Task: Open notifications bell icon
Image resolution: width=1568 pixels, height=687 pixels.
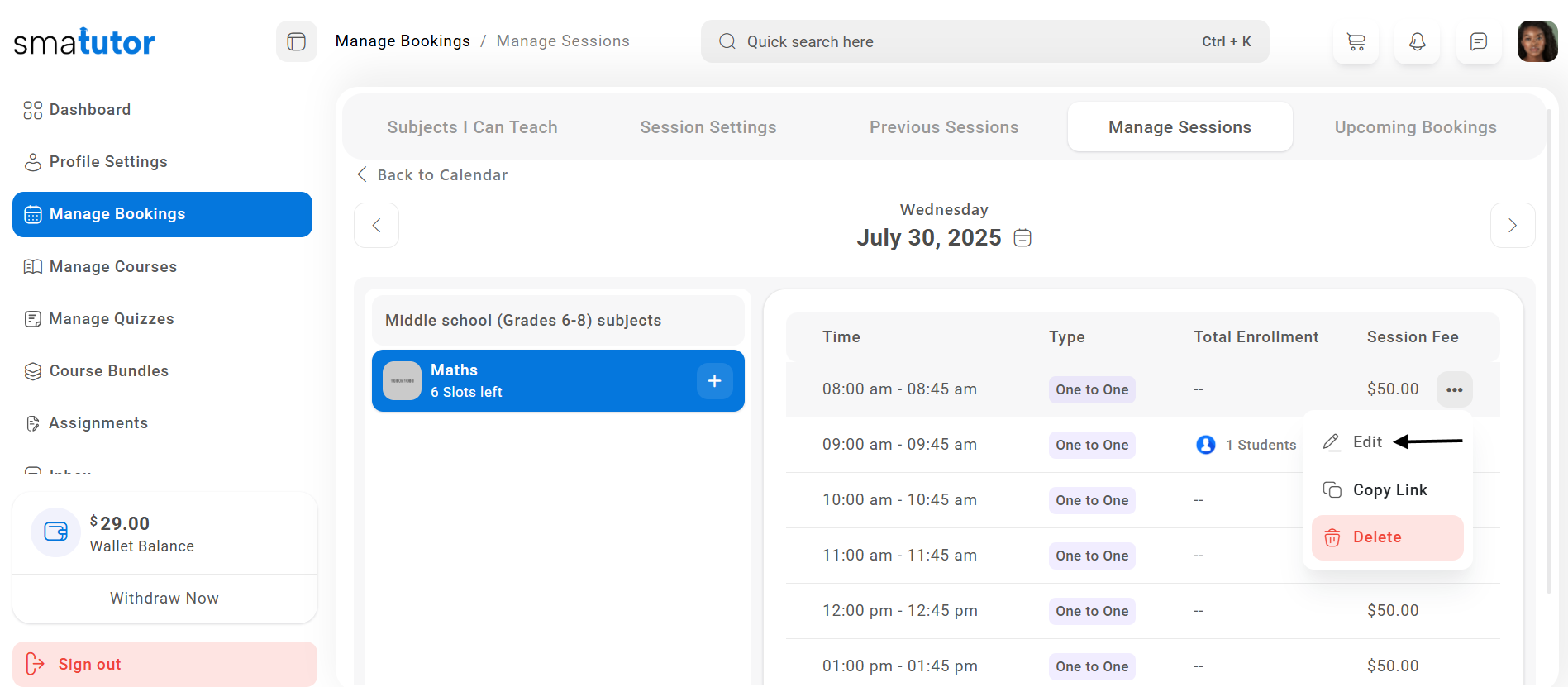Action: (1417, 41)
